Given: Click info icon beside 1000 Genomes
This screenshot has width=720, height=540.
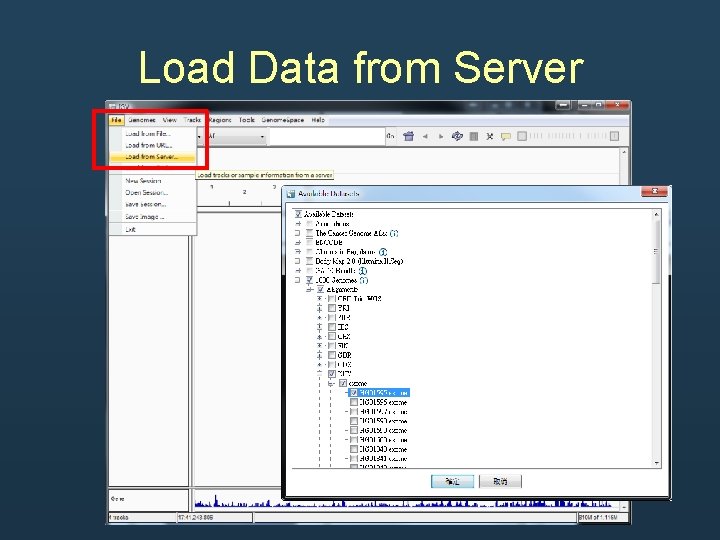Looking at the screenshot, I should click(364, 280).
